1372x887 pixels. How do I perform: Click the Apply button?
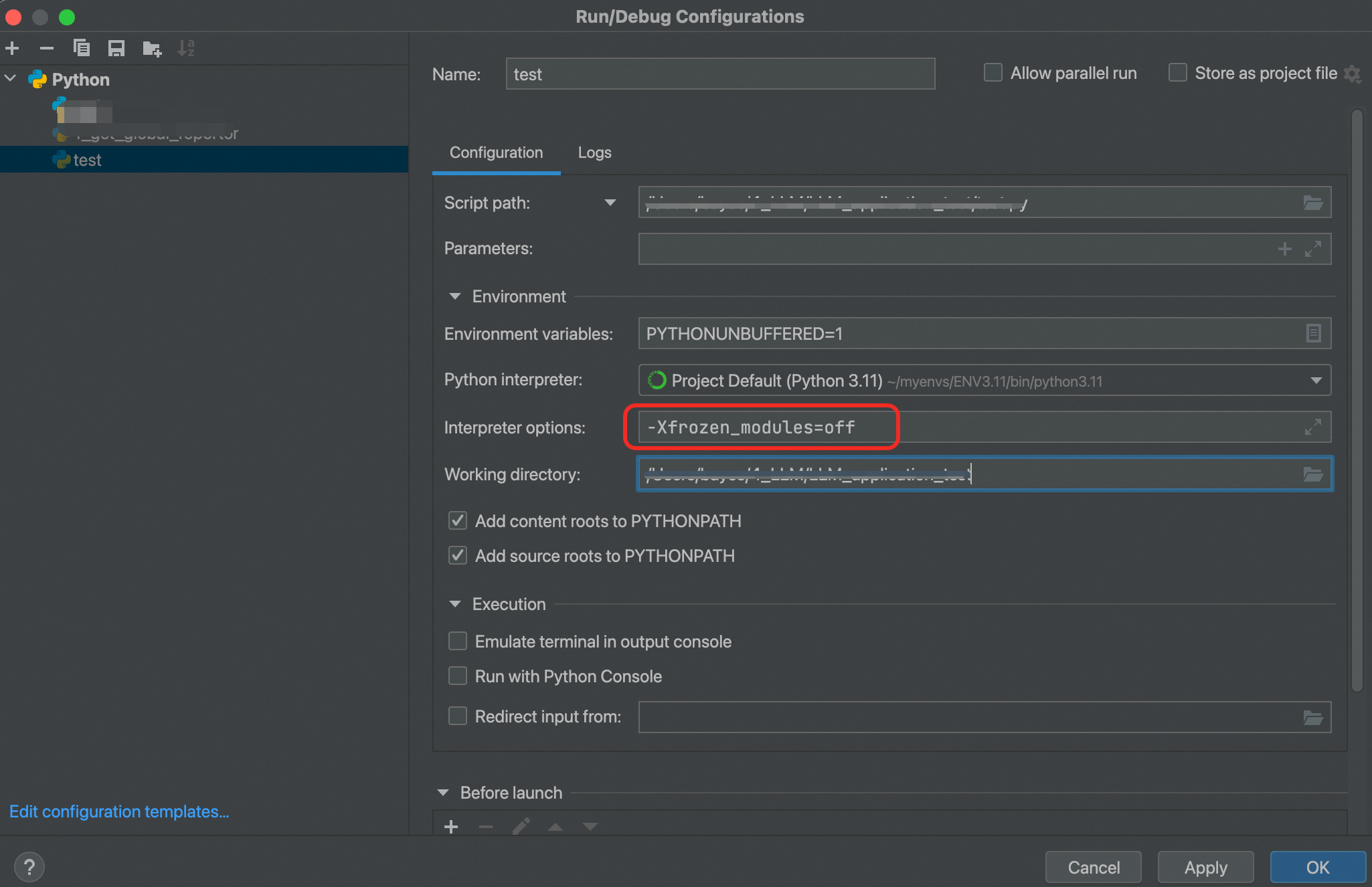coord(1205,867)
